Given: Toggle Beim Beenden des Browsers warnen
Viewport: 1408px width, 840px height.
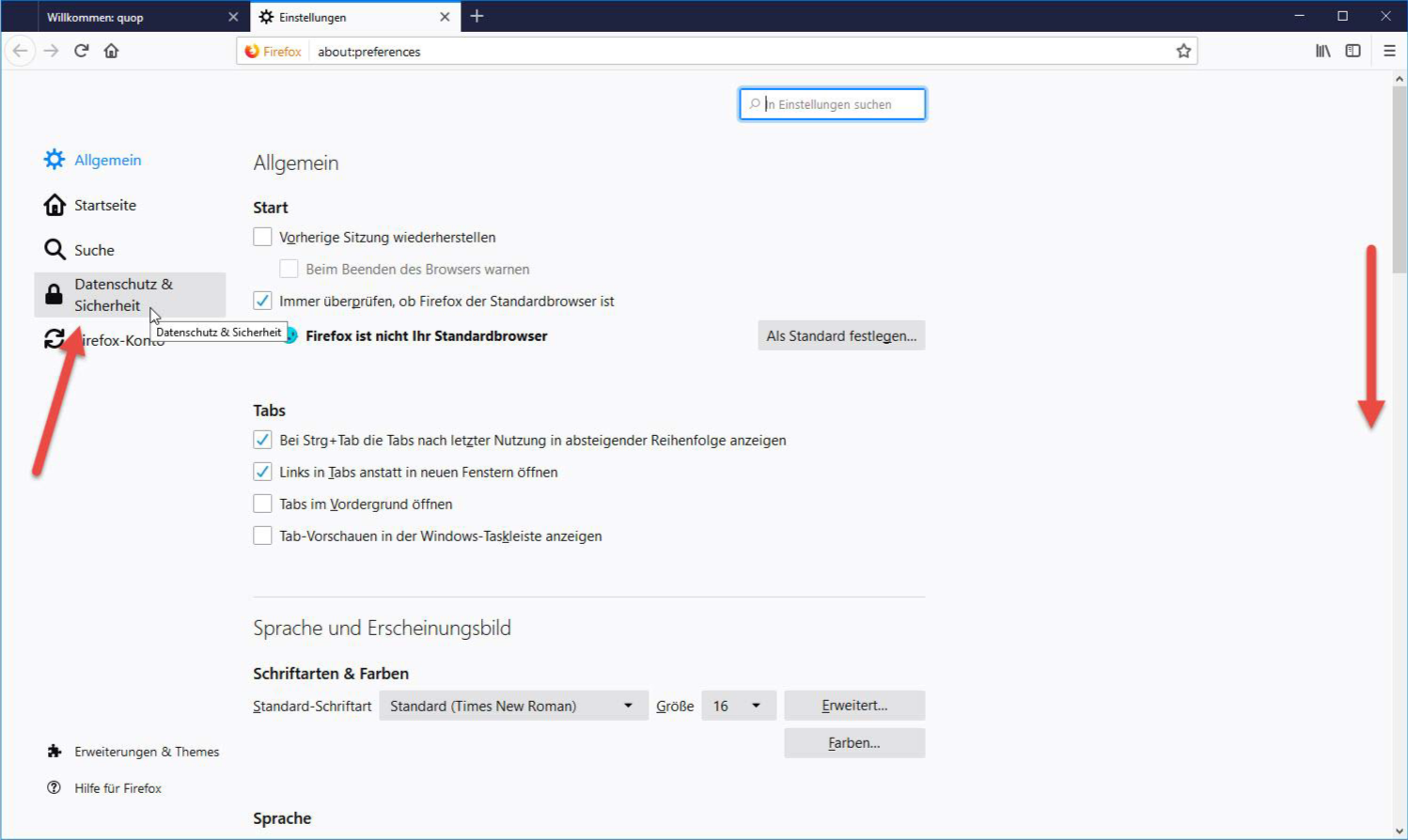Looking at the screenshot, I should coord(289,269).
